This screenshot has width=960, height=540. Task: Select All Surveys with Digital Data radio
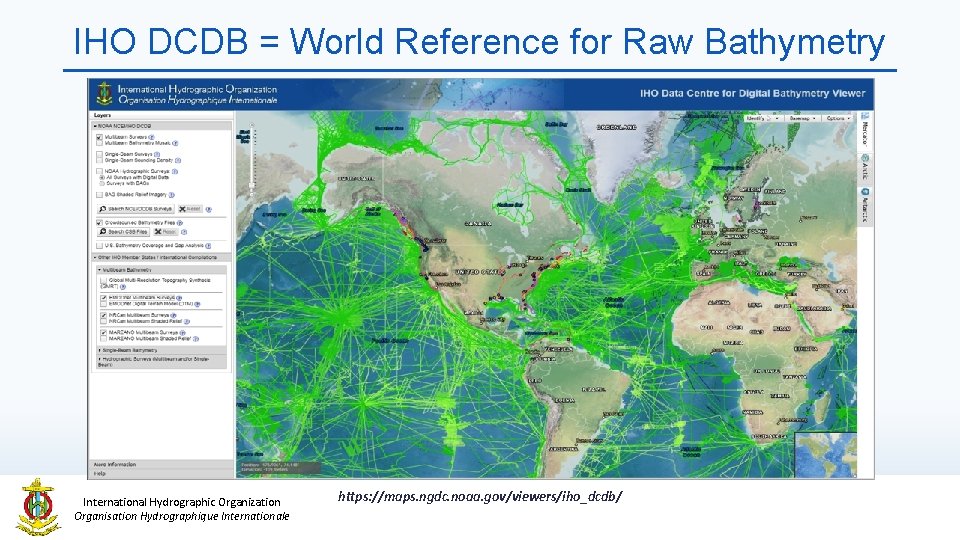(102, 178)
